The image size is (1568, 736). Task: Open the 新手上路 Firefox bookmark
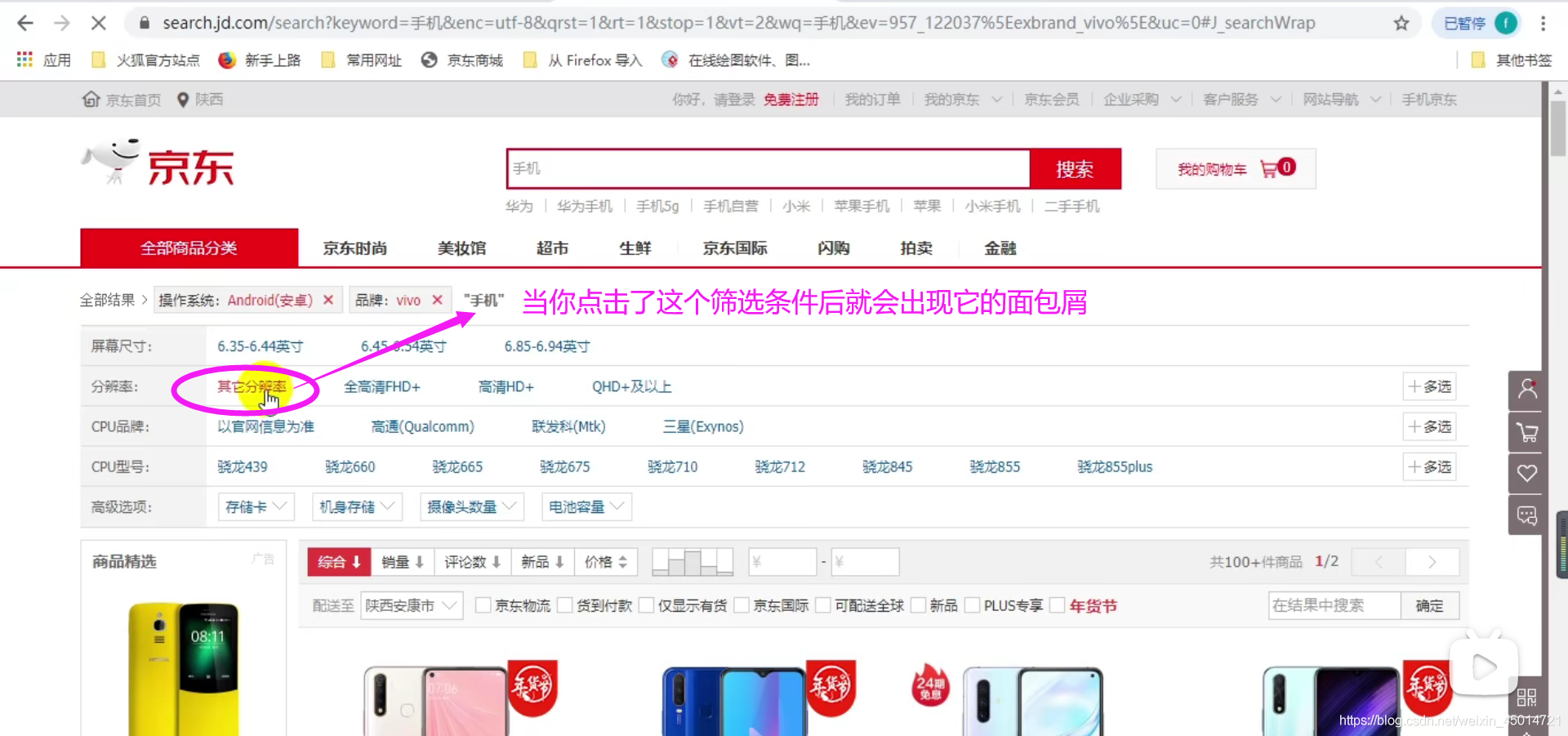(260, 60)
